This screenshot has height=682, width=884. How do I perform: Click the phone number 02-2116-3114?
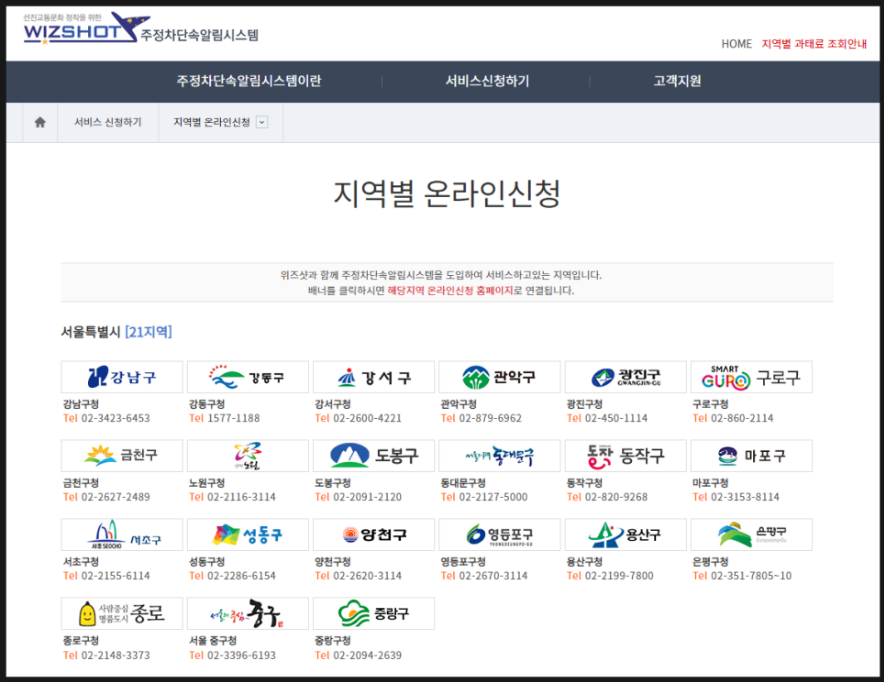click(241, 497)
